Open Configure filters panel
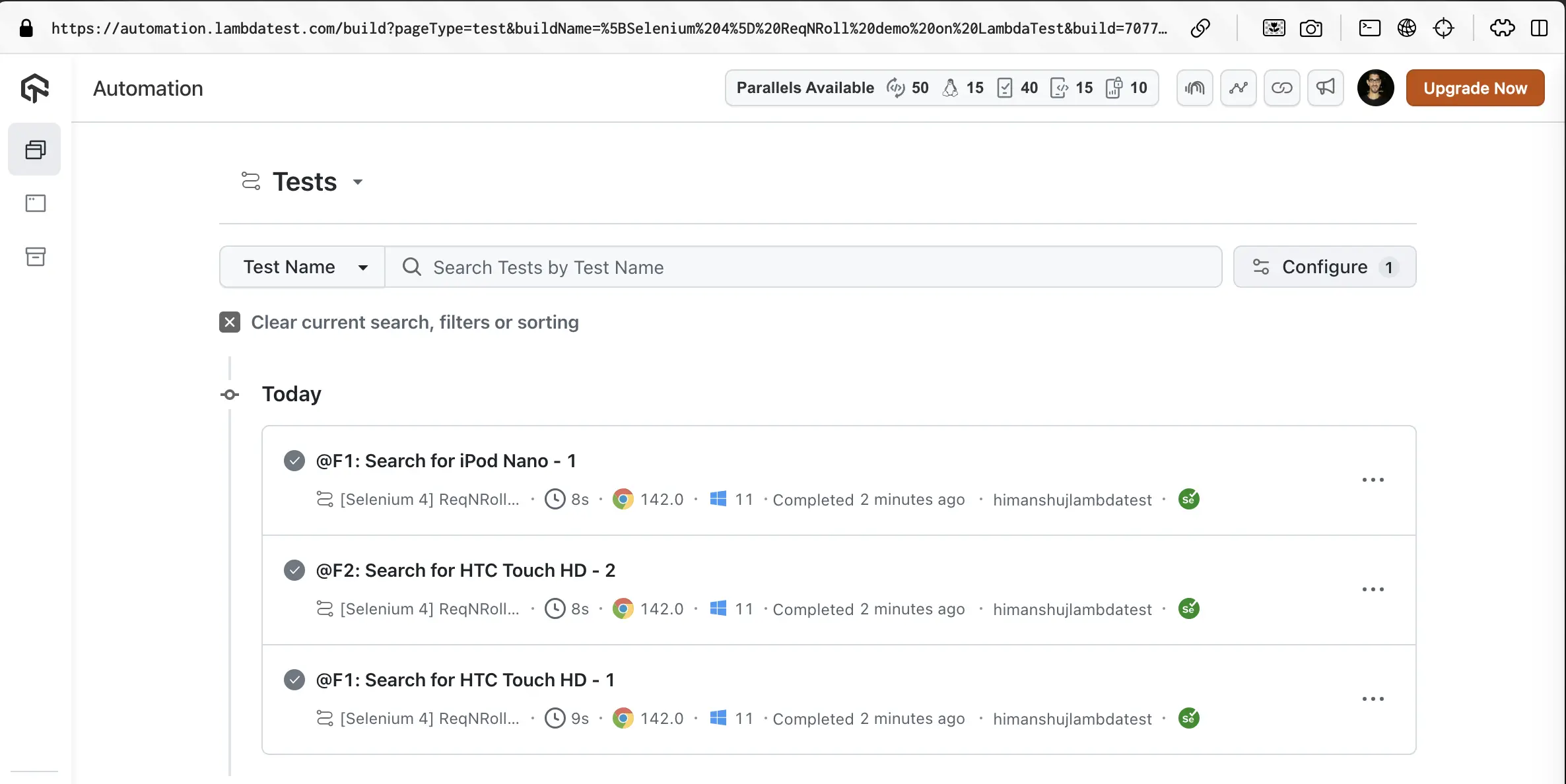Viewport: 1566px width, 784px height. pyautogui.click(x=1324, y=267)
